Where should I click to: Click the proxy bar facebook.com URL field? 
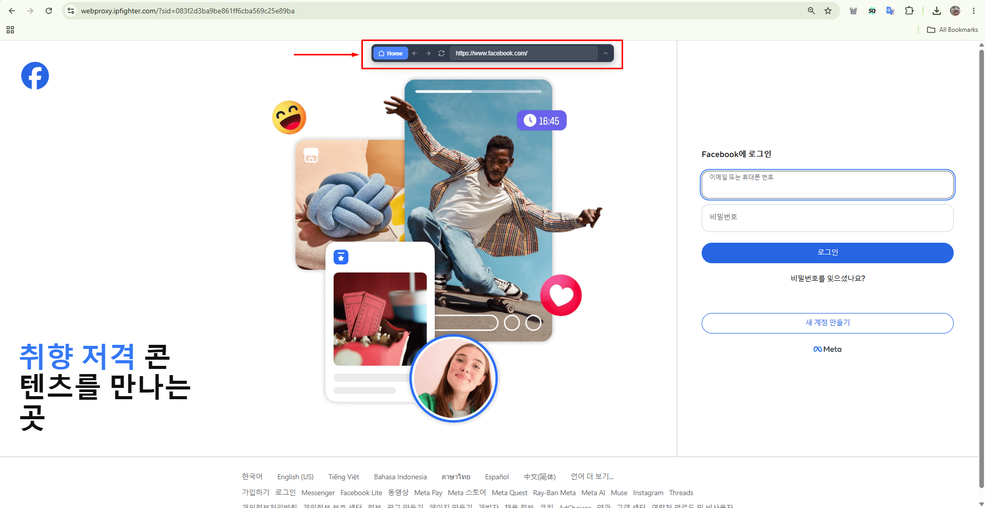pyautogui.click(x=523, y=53)
